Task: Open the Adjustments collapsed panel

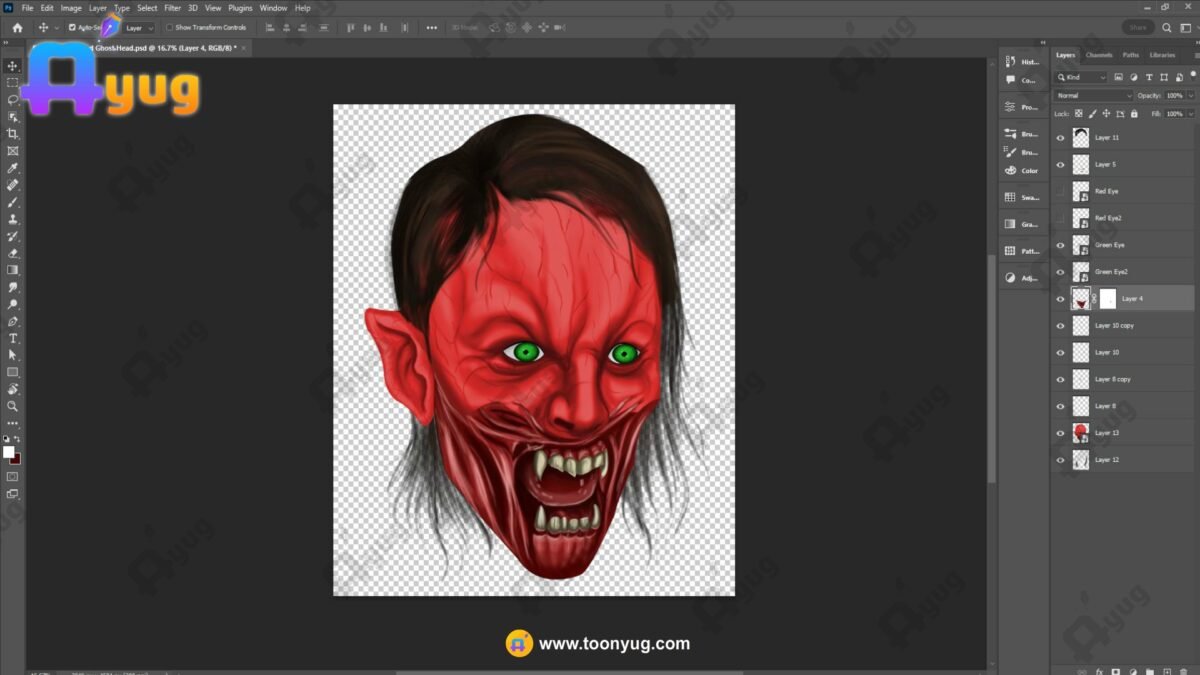Action: click(1022, 278)
